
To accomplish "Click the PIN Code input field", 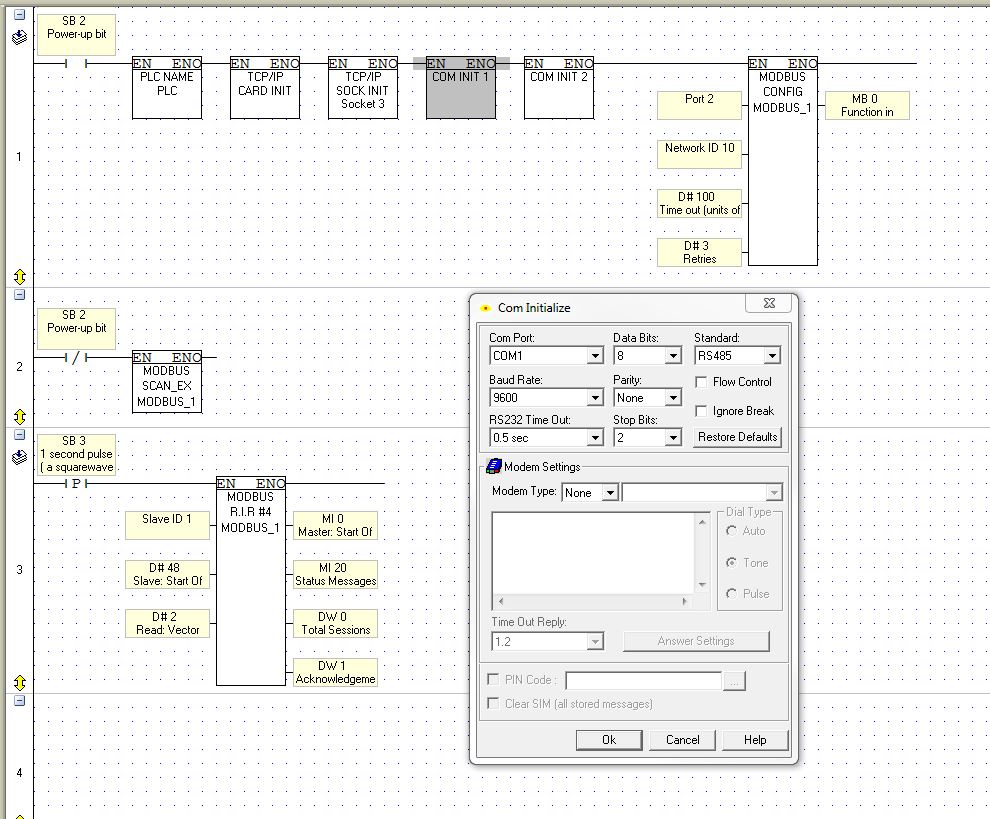I will (643, 681).
